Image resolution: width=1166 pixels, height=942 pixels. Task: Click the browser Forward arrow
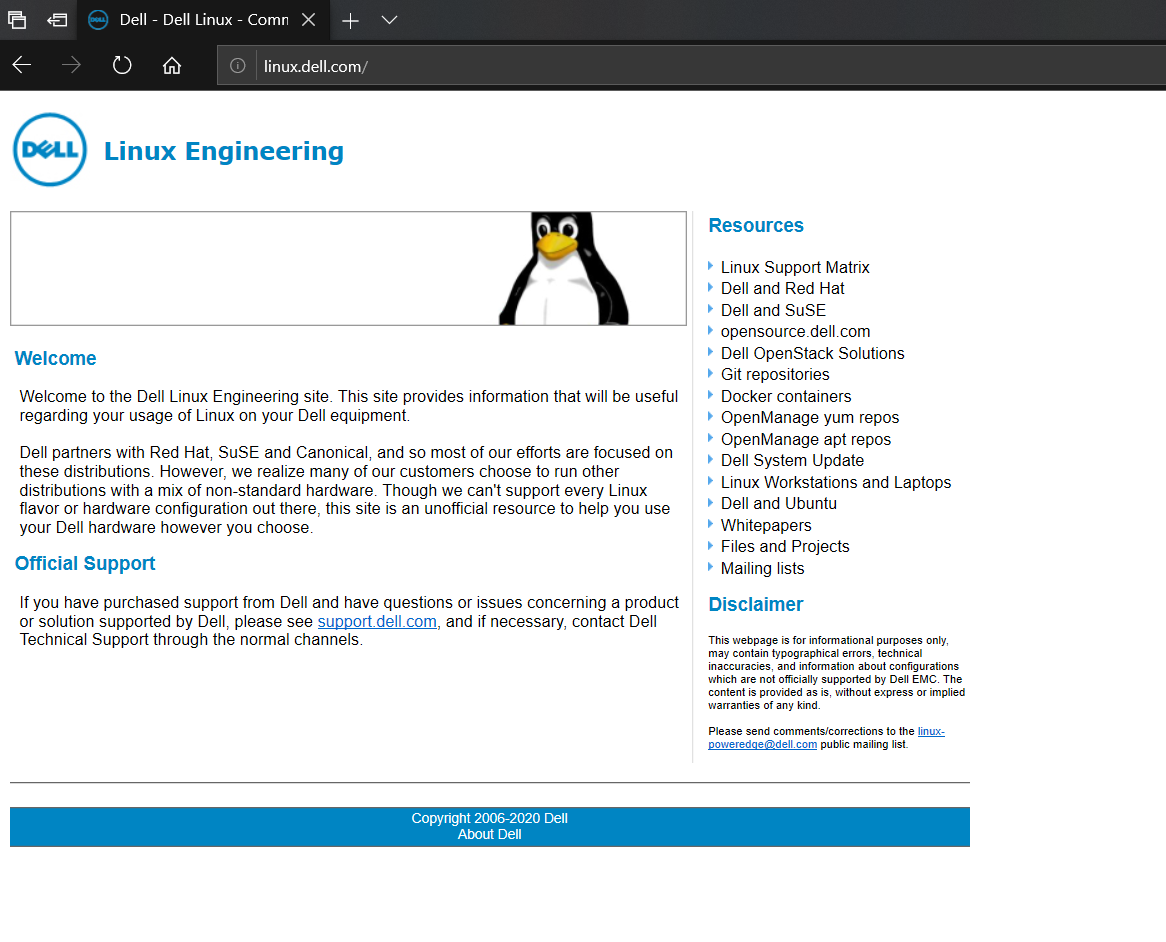tap(71, 65)
